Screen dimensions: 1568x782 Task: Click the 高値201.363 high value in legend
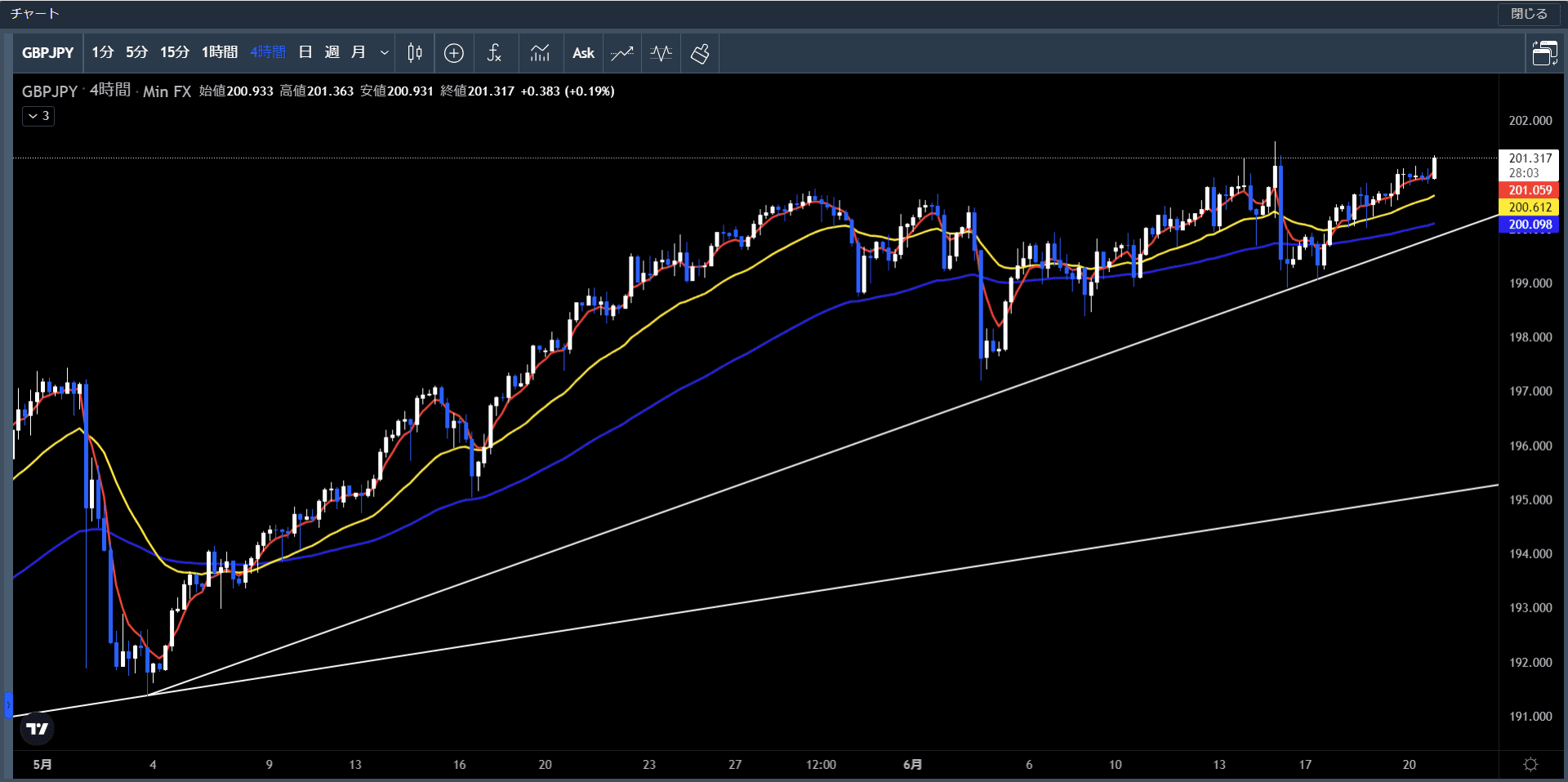(x=317, y=91)
